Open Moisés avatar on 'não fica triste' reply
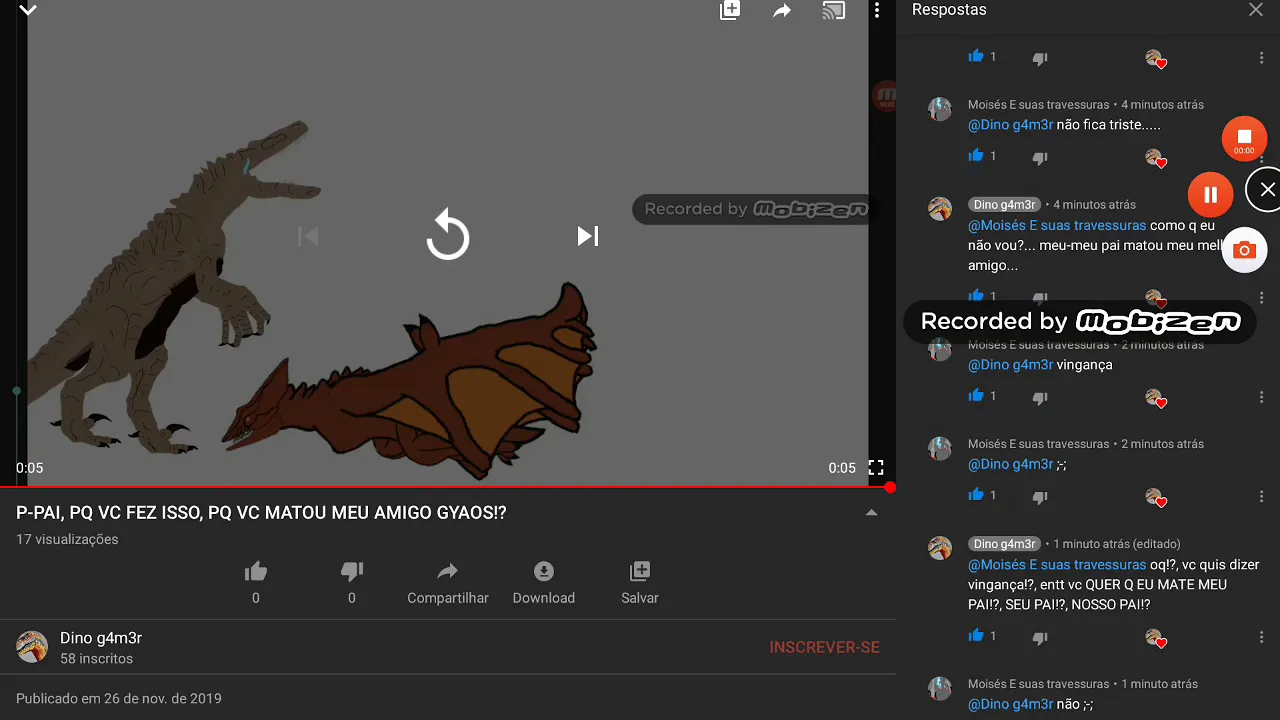Image resolution: width=1280 pixels, height=720 pixels. tap(940, 109)
